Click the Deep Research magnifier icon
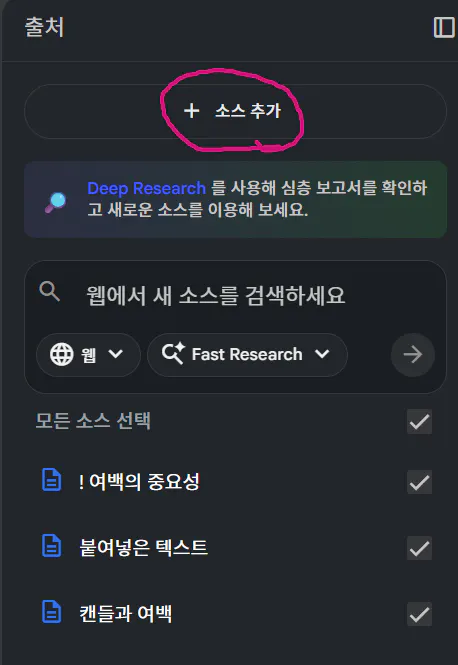 [56, 202]
